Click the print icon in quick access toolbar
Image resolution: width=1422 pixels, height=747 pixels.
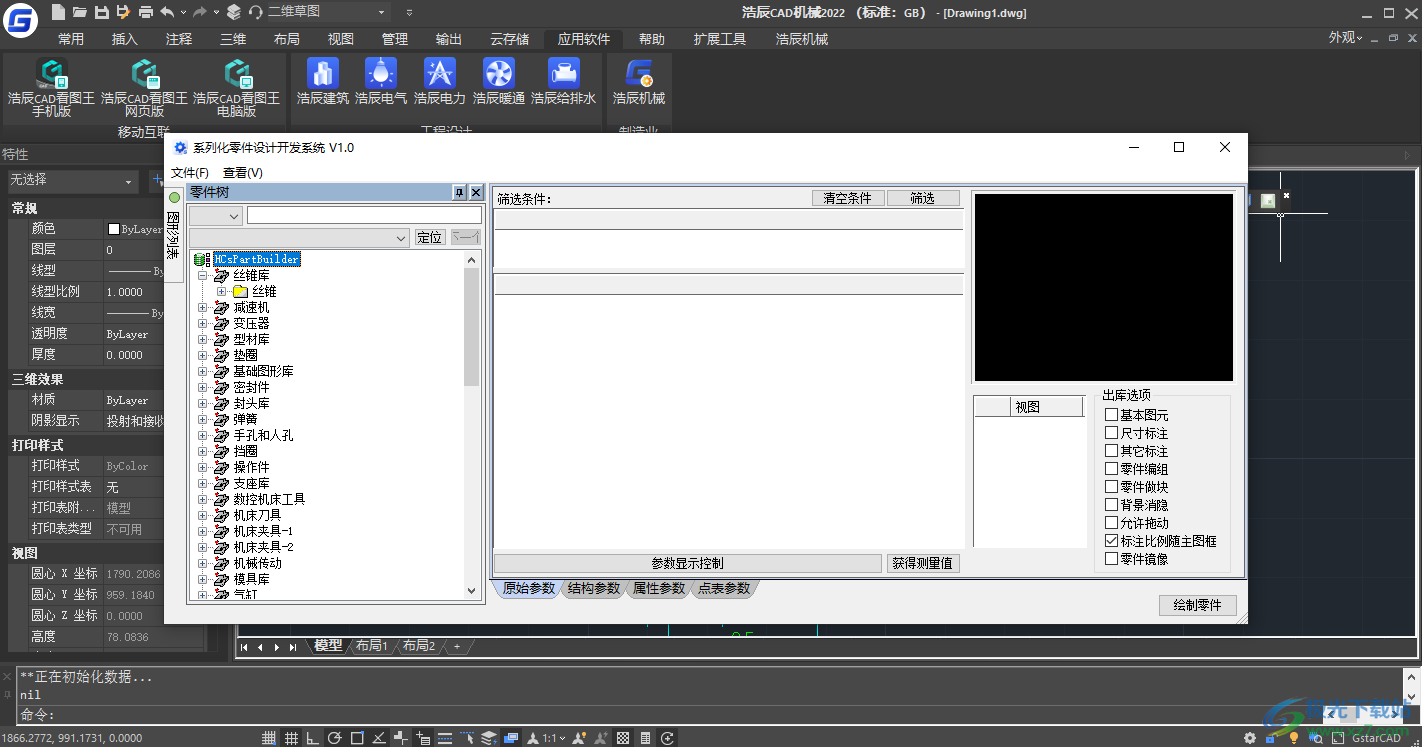click(x=146, y=12)
